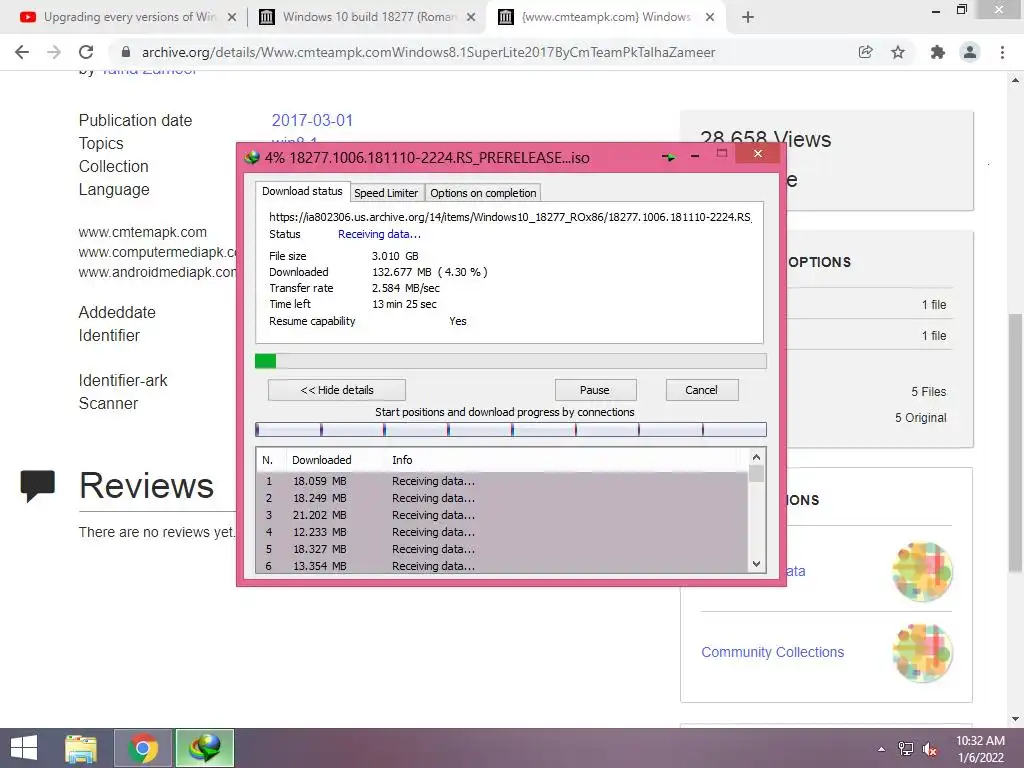Screen dimensions: 1024x768
Task: Click the network icon in system tray
Action: [x=906, y=749]
